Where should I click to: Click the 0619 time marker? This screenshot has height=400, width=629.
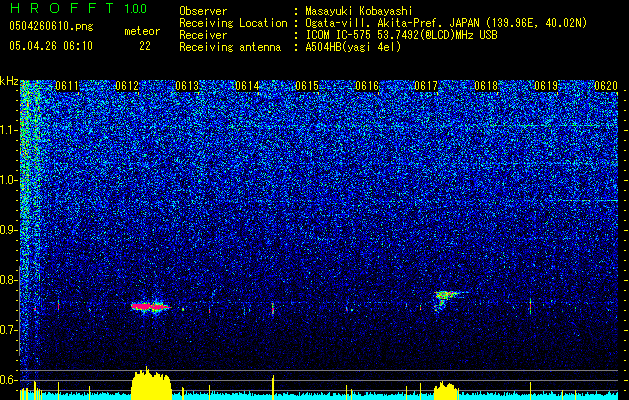tap(546, 86)
